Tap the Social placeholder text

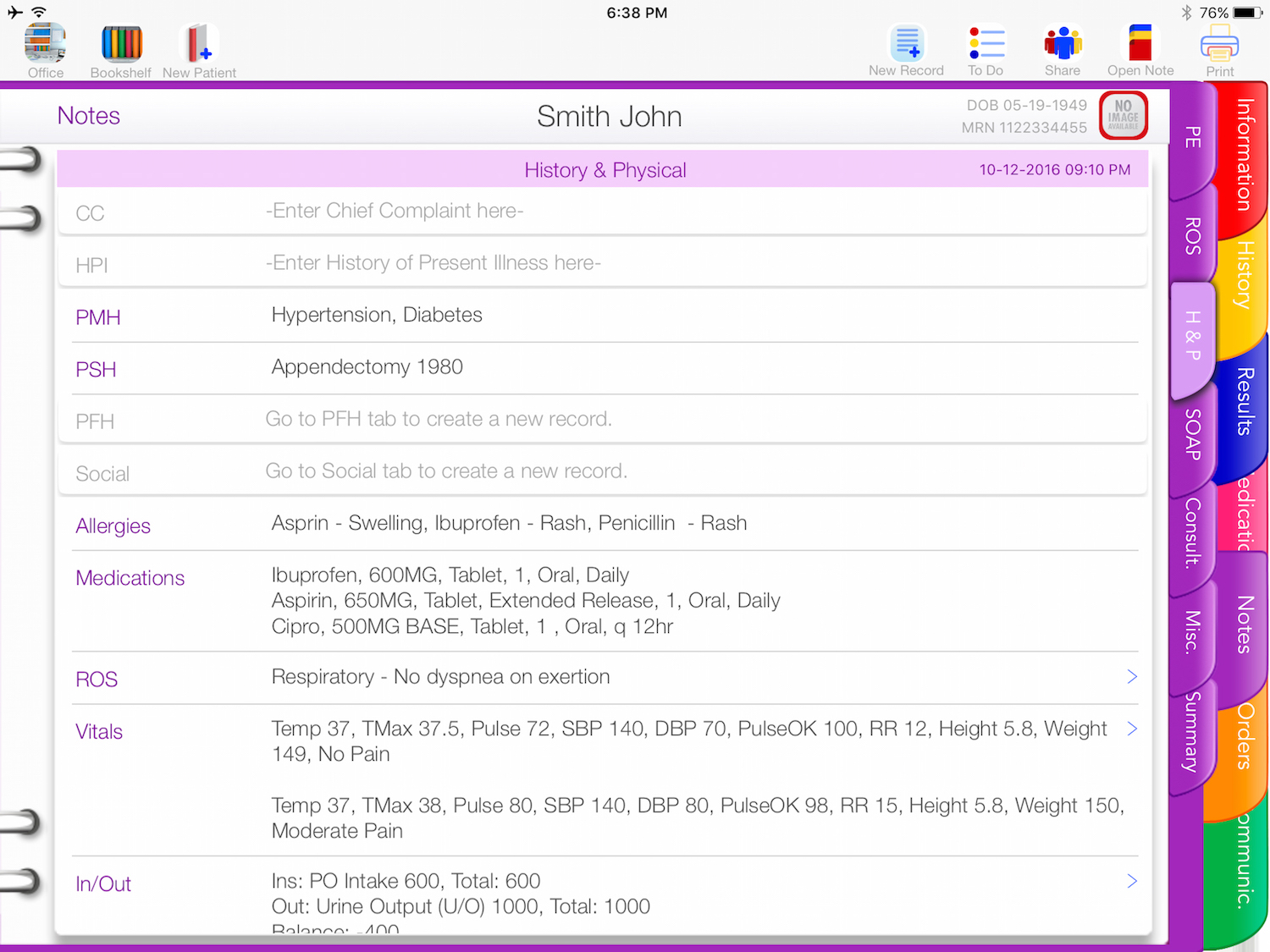446,471
